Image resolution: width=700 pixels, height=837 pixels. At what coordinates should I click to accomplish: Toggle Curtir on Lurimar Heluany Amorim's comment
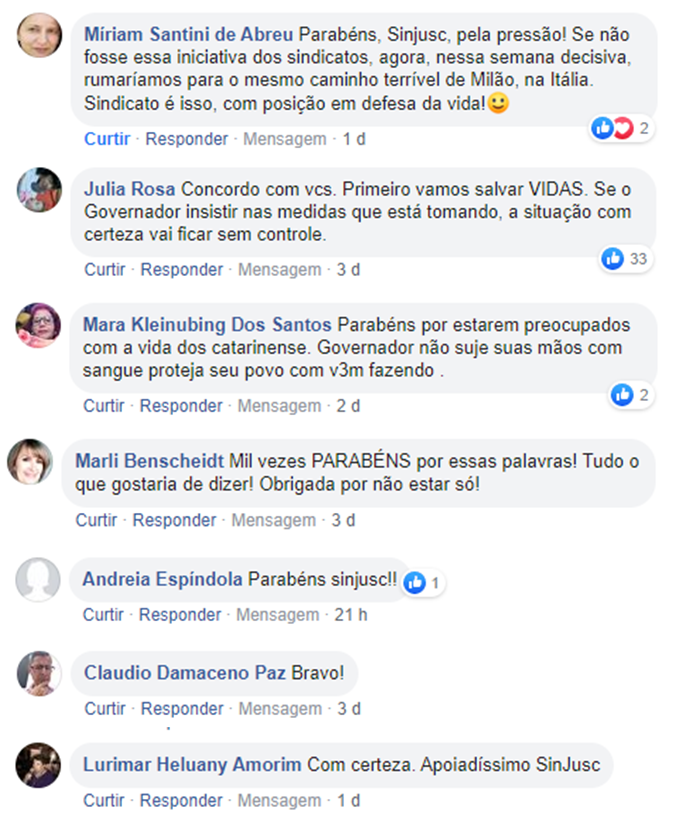(104, 800)
